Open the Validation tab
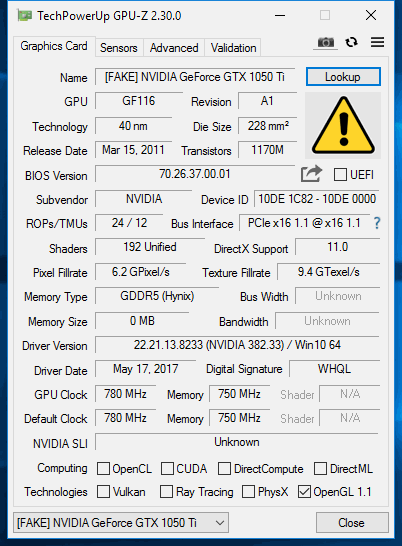This screenshot has width=402, height=546. pyautogui.click(x=233, y=48)
